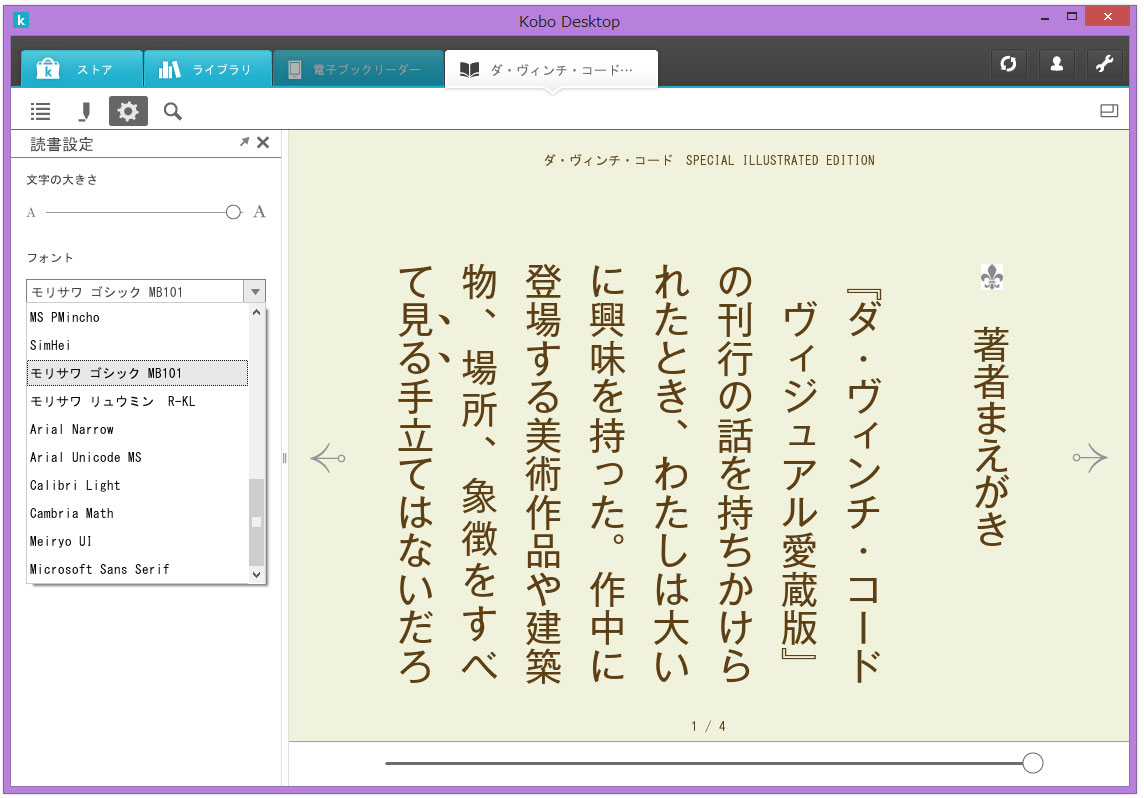Click the large A increase font size
The width and height of the screenshot is (1144, 798).
[259, 212]
